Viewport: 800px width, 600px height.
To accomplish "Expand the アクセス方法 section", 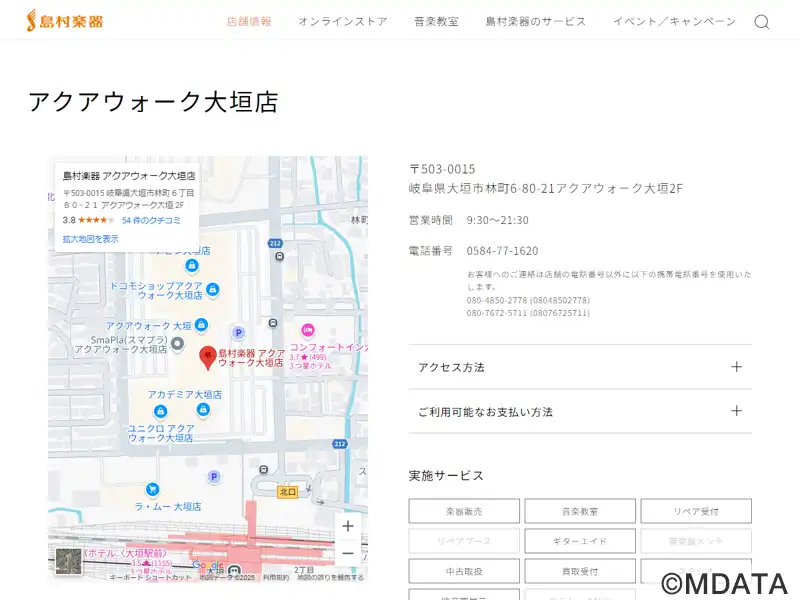I will [580, 367].
